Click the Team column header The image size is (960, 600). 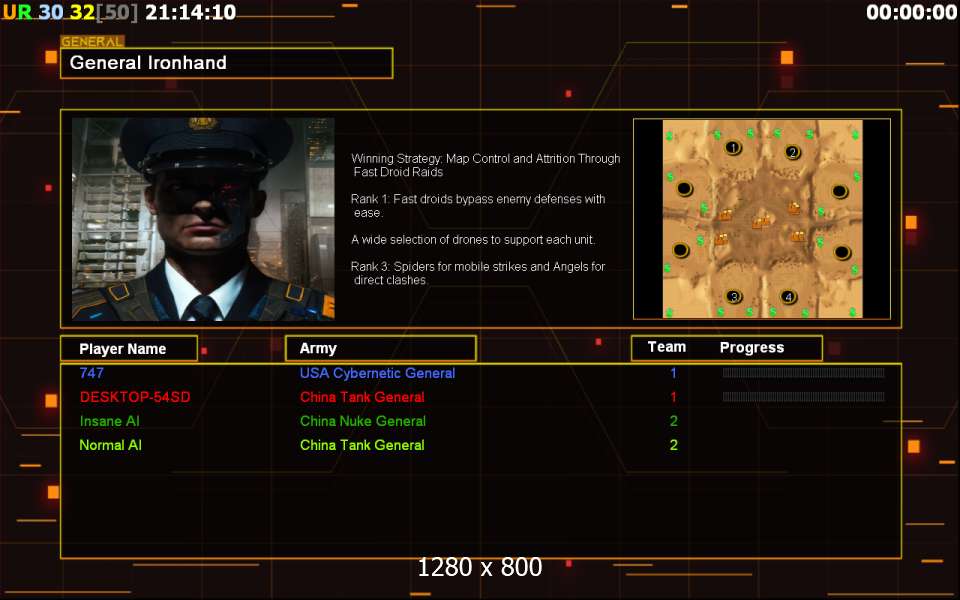click(x=667, y=347)
